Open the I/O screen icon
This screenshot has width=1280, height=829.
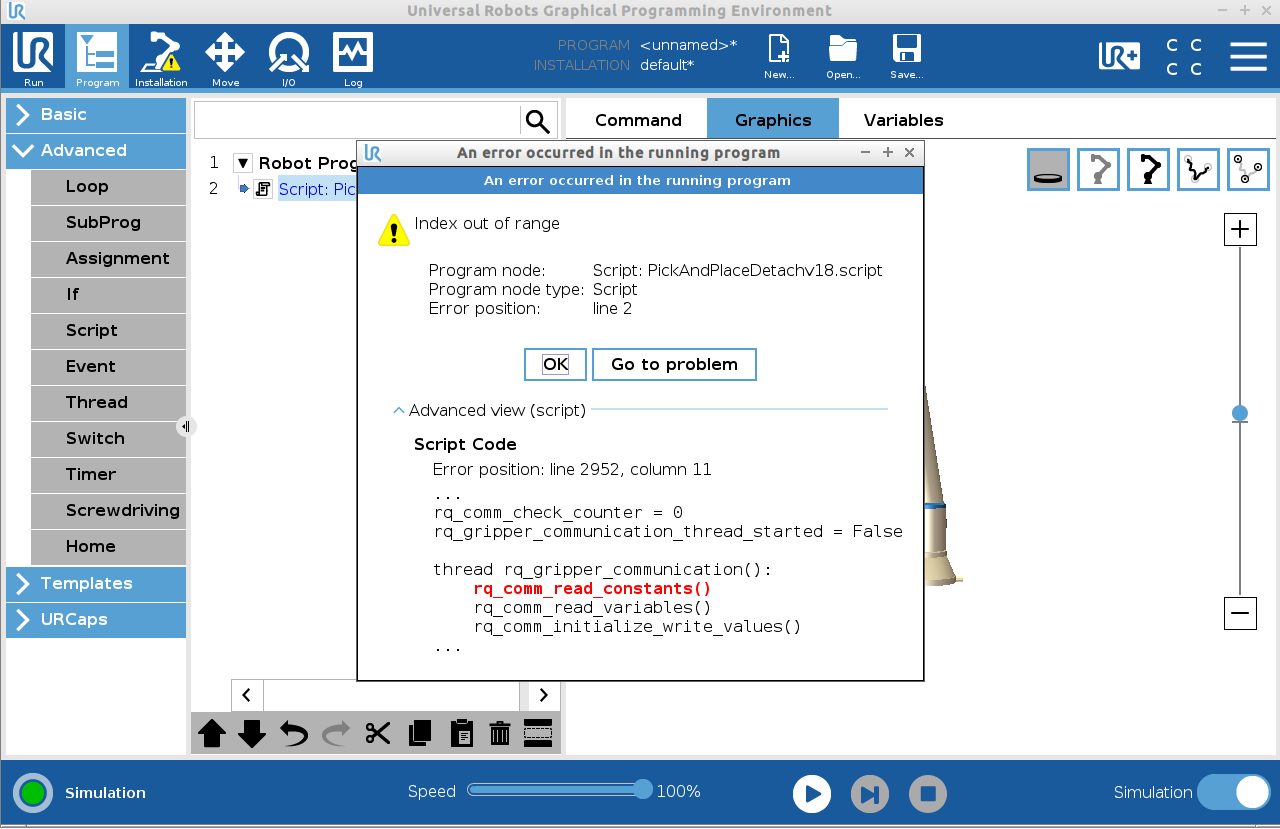point(288,58)
